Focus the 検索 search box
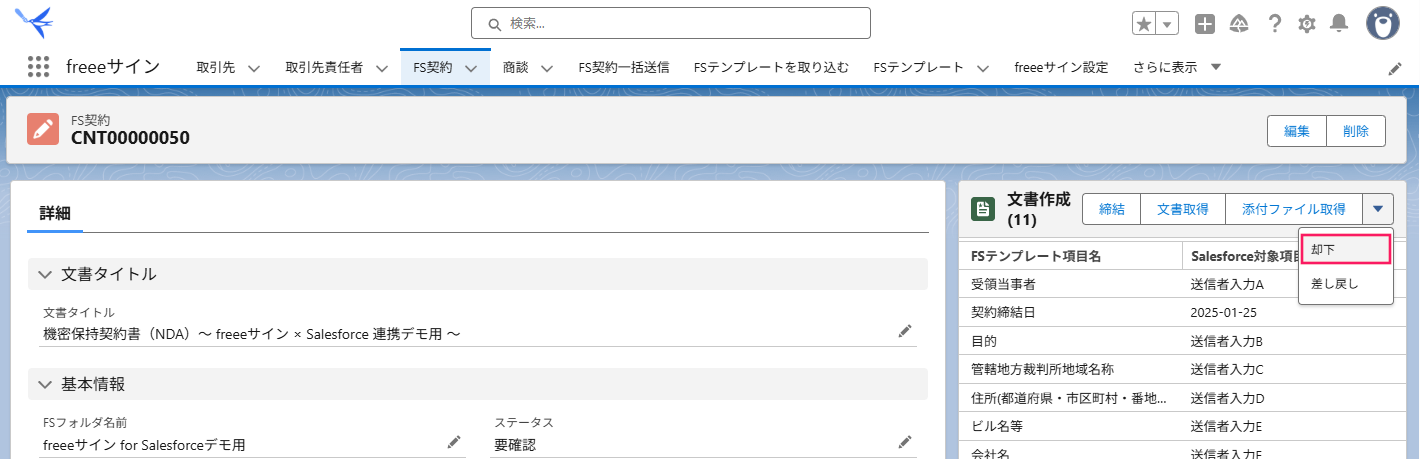The width and height of the screenshot is (1420, 459). point(670,23)
